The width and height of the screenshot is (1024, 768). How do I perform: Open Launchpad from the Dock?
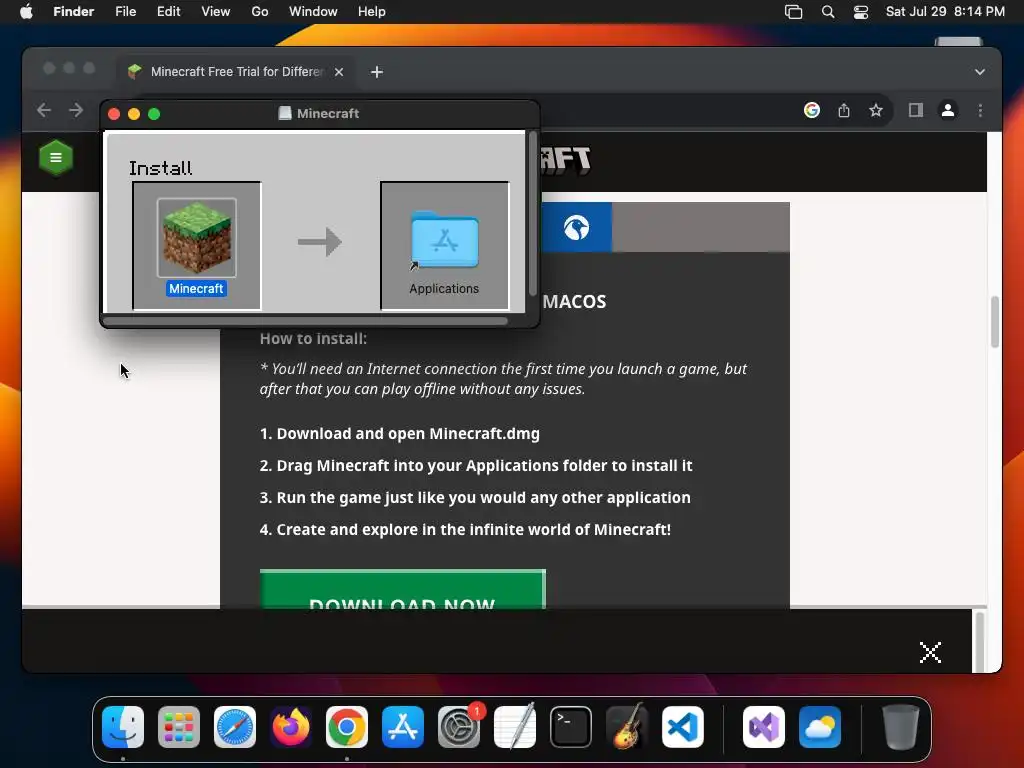pyautogui.click(x=179, y=727)
